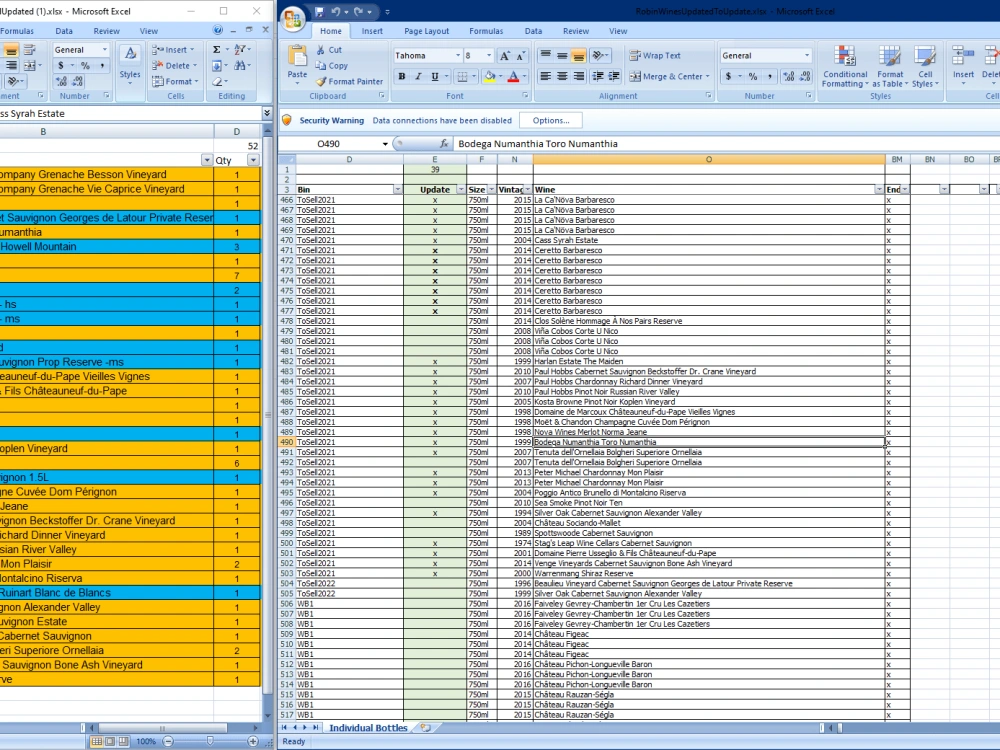Open the Update column filter dropdown
This screenshot has width=1000, height=750.
click(460, 189)
